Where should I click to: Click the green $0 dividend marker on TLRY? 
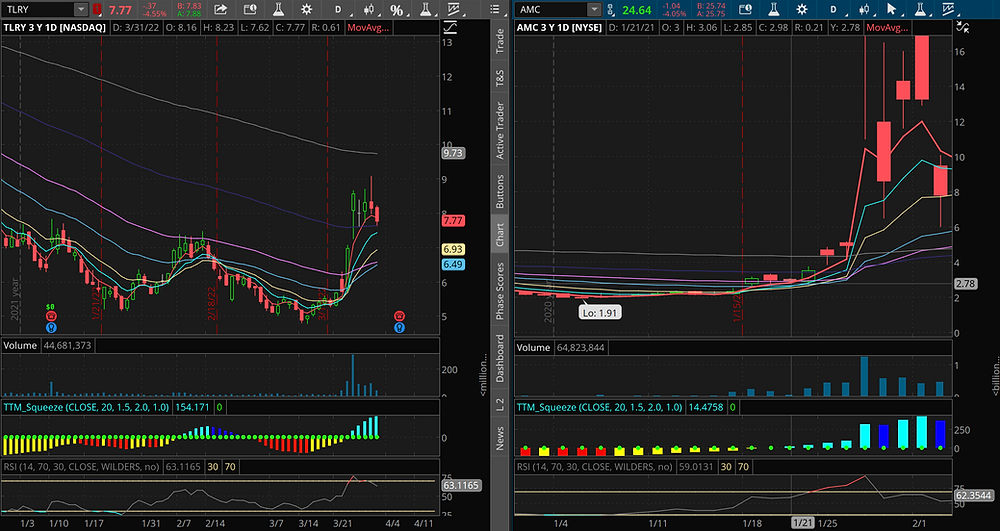[50, 307]
